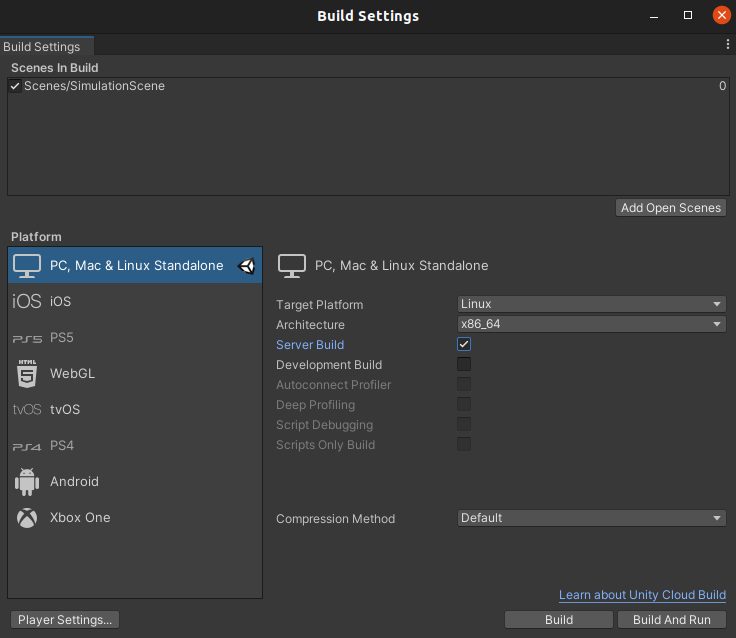736x638 pixels.
Task: Open the Learn about Unity Cloud Build link
Action: pos(642,595)
